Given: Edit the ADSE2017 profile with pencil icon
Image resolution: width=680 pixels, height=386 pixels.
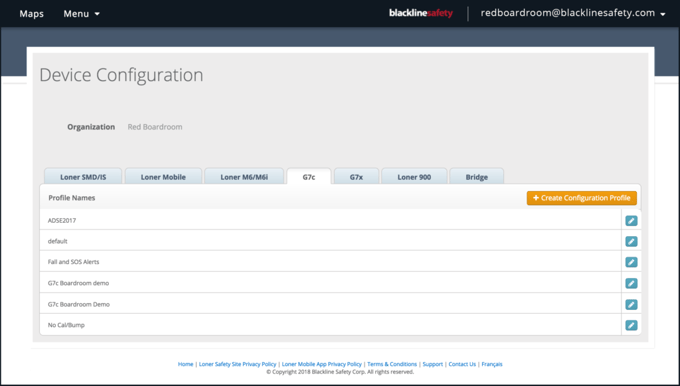Looking at the screenshot, I should [631, 221].
